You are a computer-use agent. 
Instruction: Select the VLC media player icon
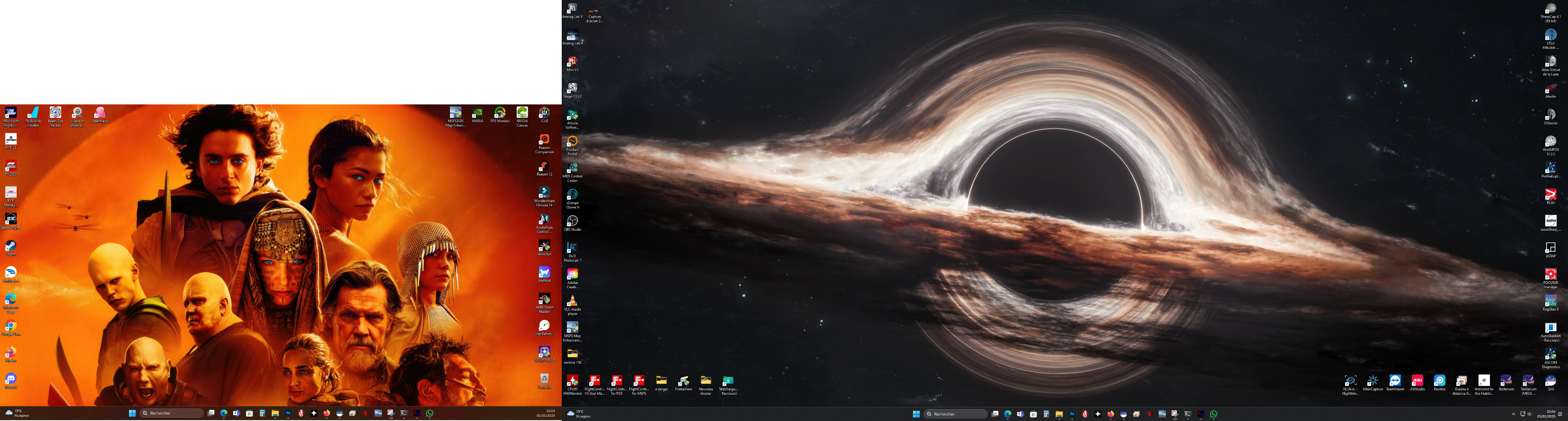(572, 305)
